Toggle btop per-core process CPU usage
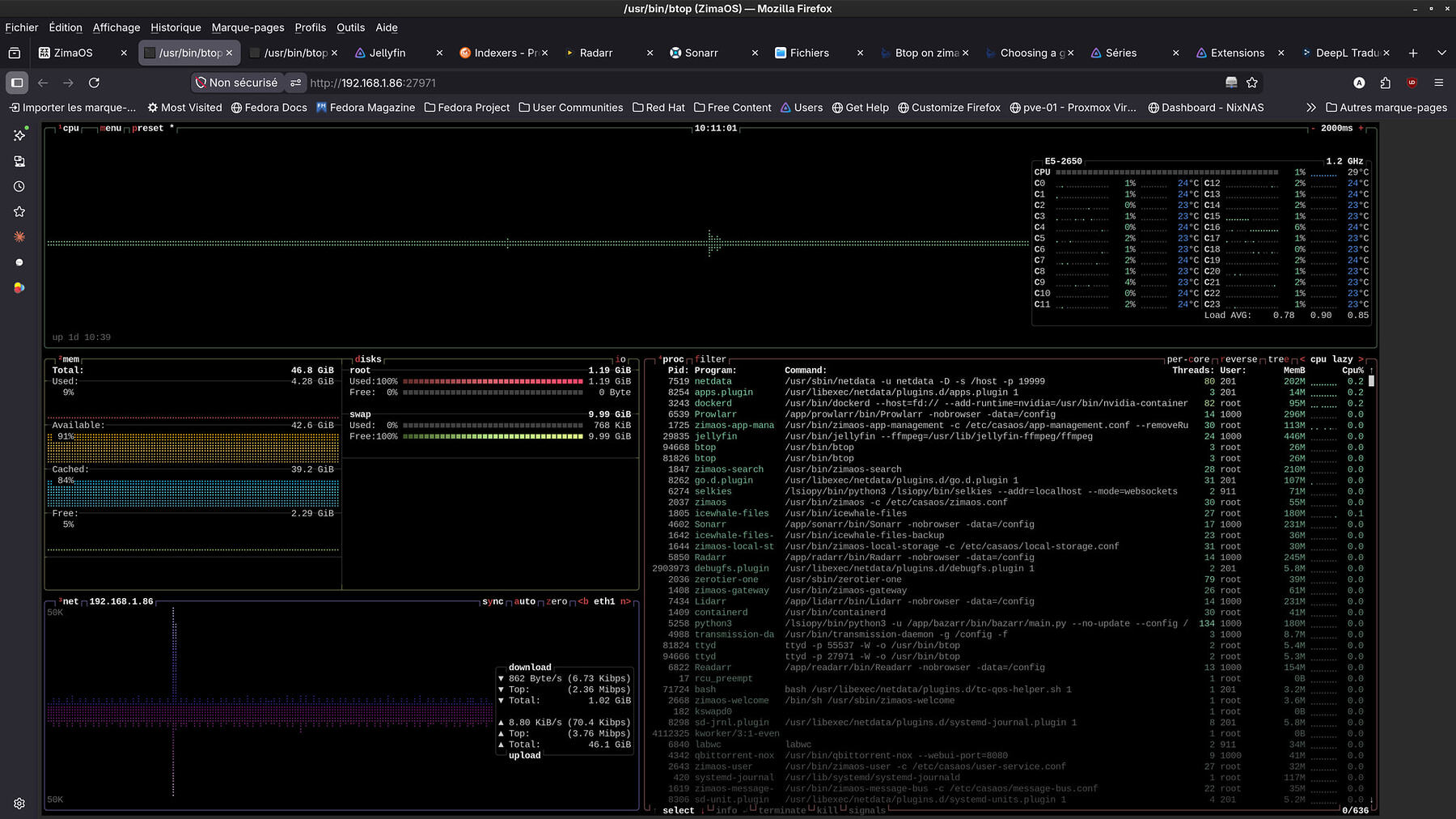The image size is (1456, 819). coord(1188,359)
